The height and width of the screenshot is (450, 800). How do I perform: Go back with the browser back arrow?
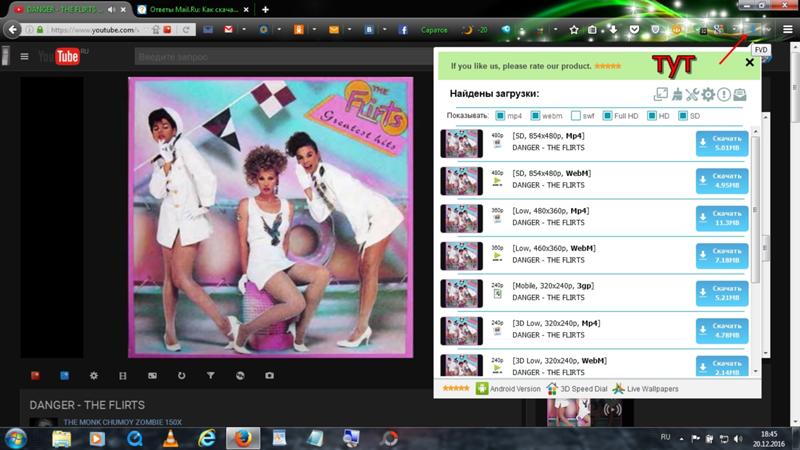point(13,30)
